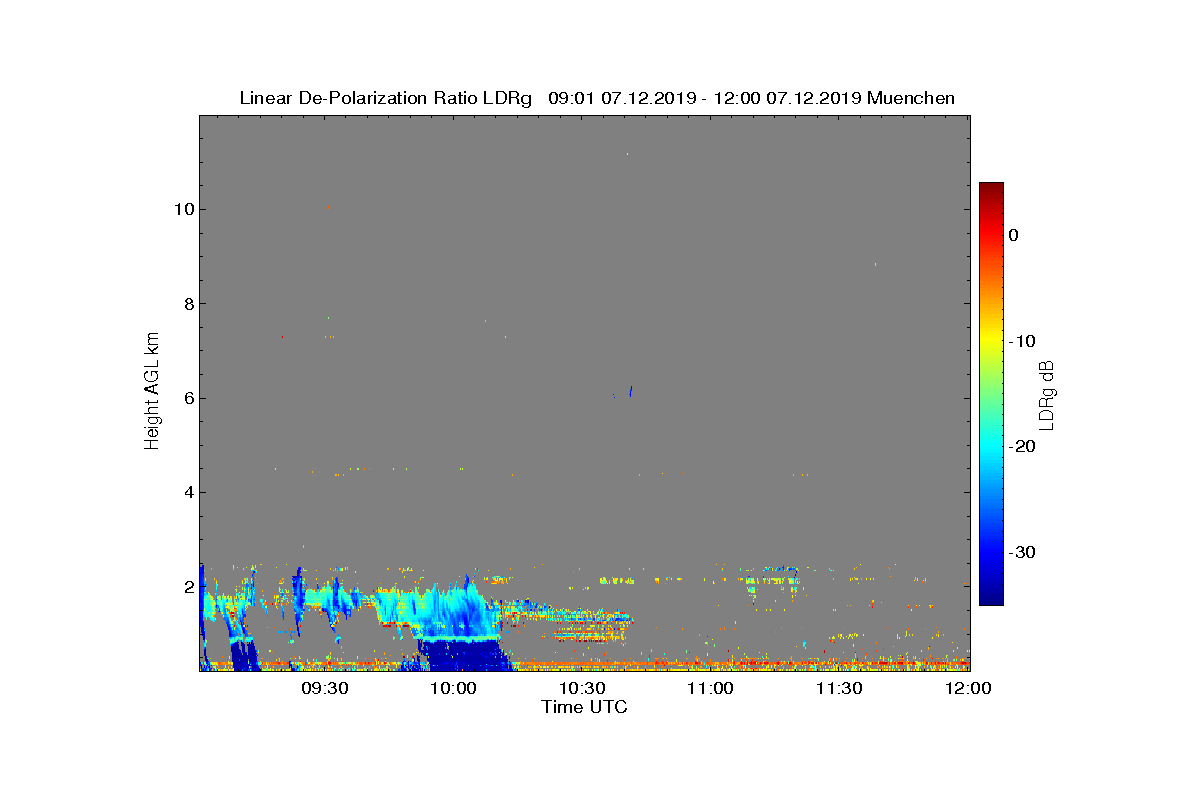This screenshot has height=800, width=1200.
Task: Click the colorbar label '-10'
Action: [1021, 341]
